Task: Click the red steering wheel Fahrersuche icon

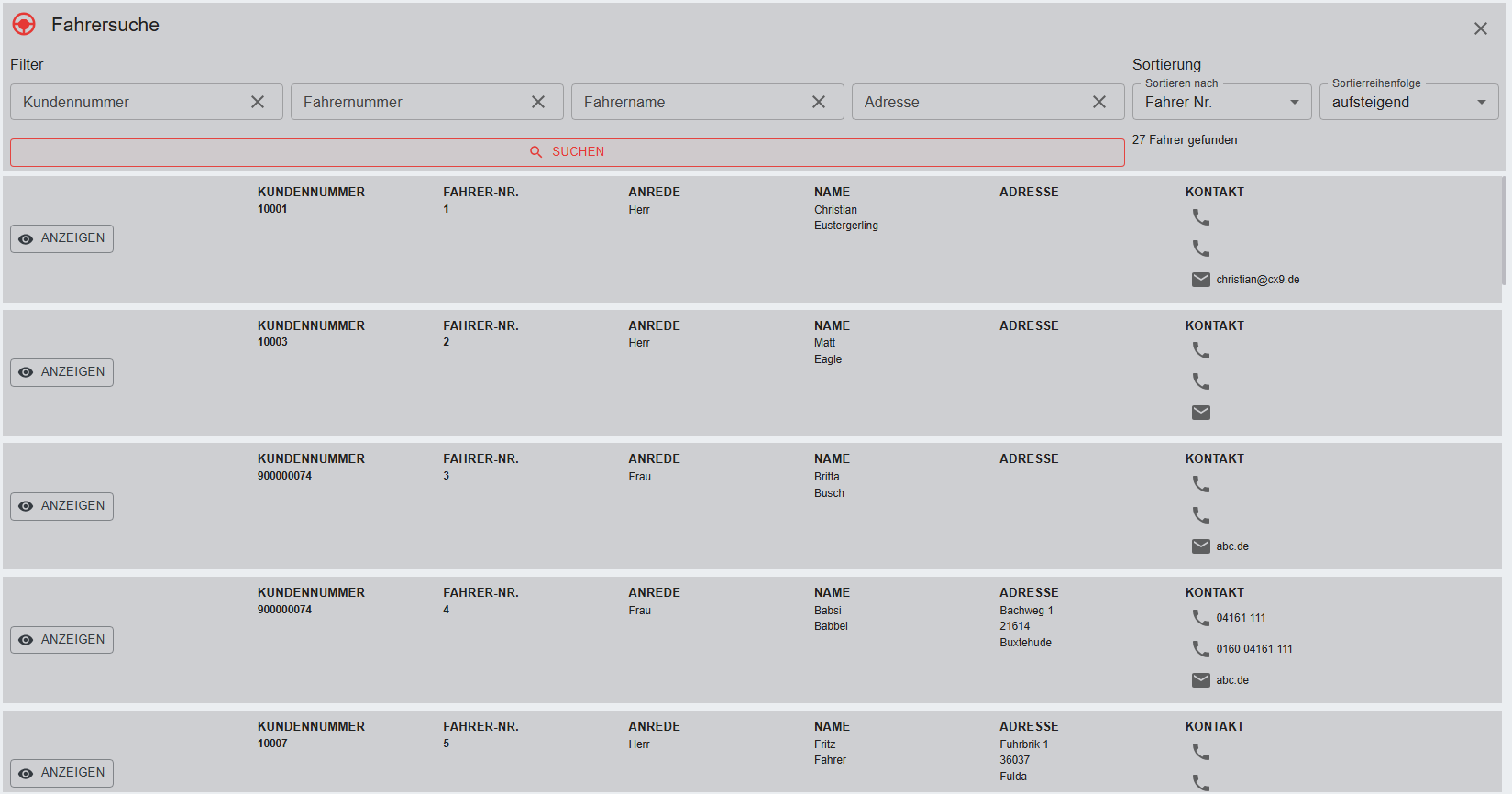Action: pos(24,25)
